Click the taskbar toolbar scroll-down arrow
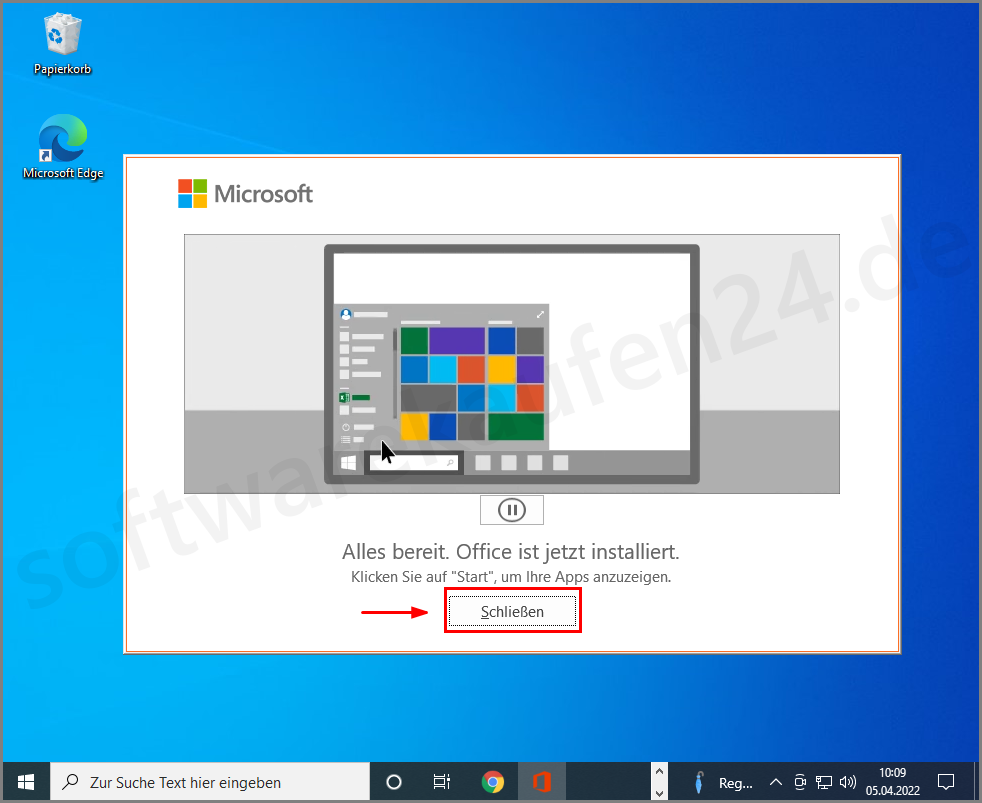 tap(659, 792)
